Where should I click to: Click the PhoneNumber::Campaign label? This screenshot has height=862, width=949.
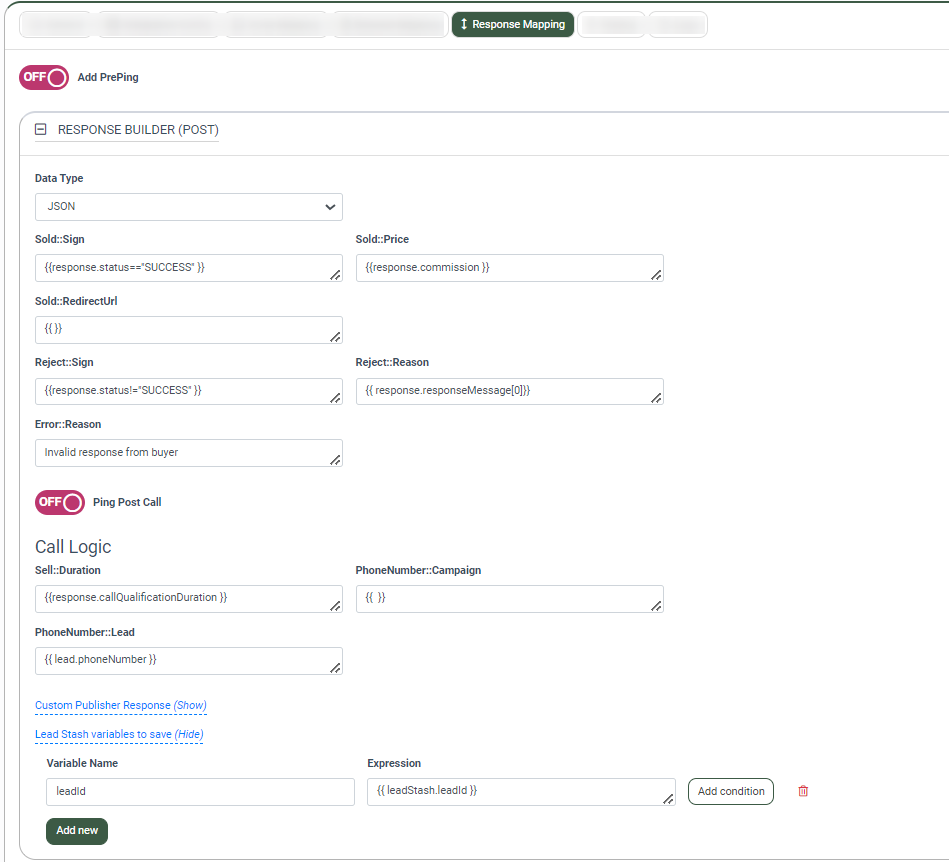click(418, 570)
